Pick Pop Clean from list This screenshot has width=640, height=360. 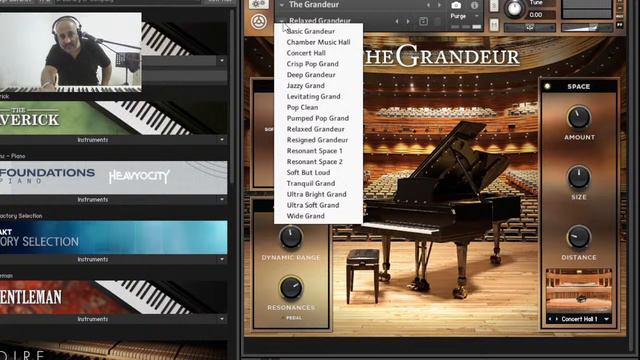302,107
